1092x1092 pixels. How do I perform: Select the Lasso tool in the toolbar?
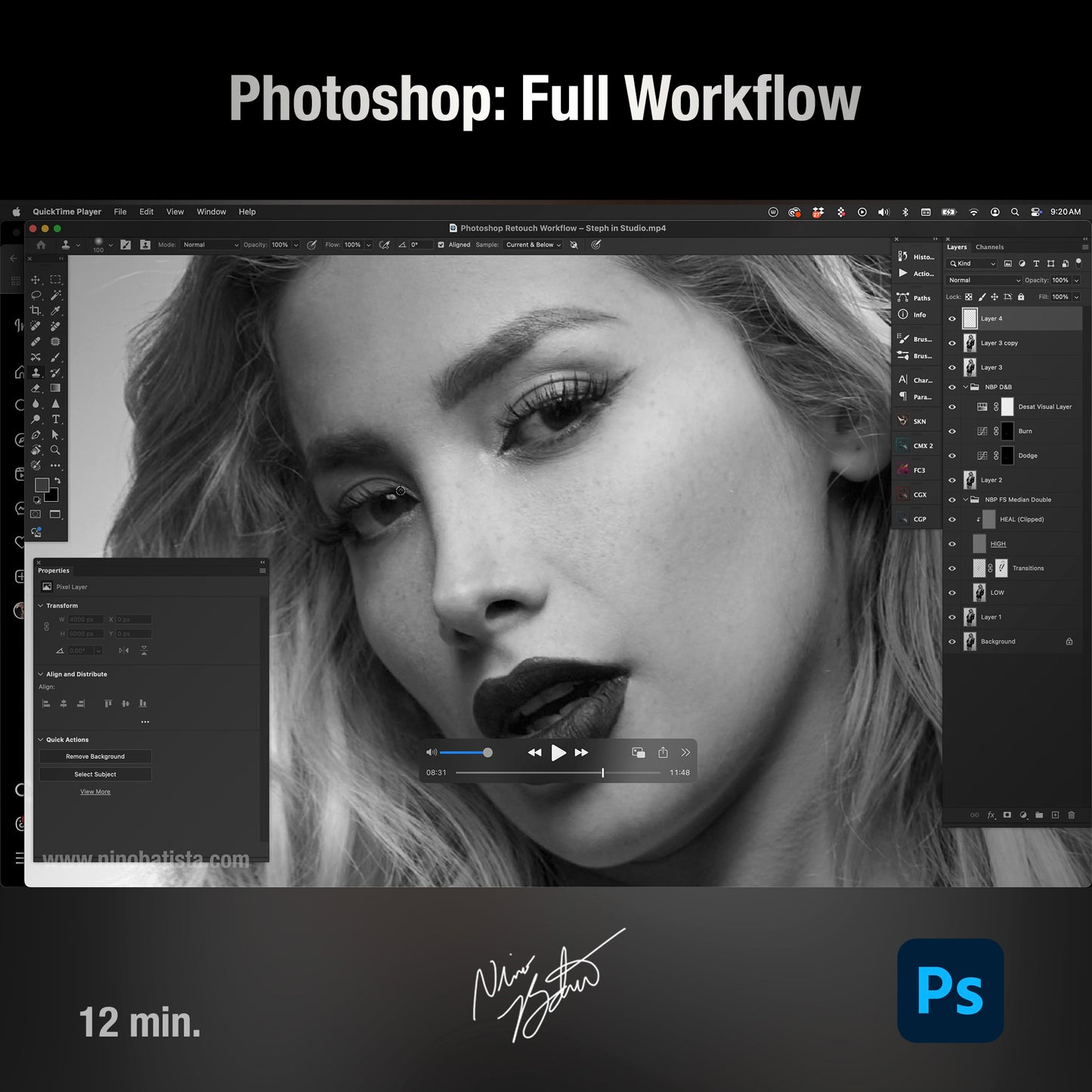(x=36, y=294)
